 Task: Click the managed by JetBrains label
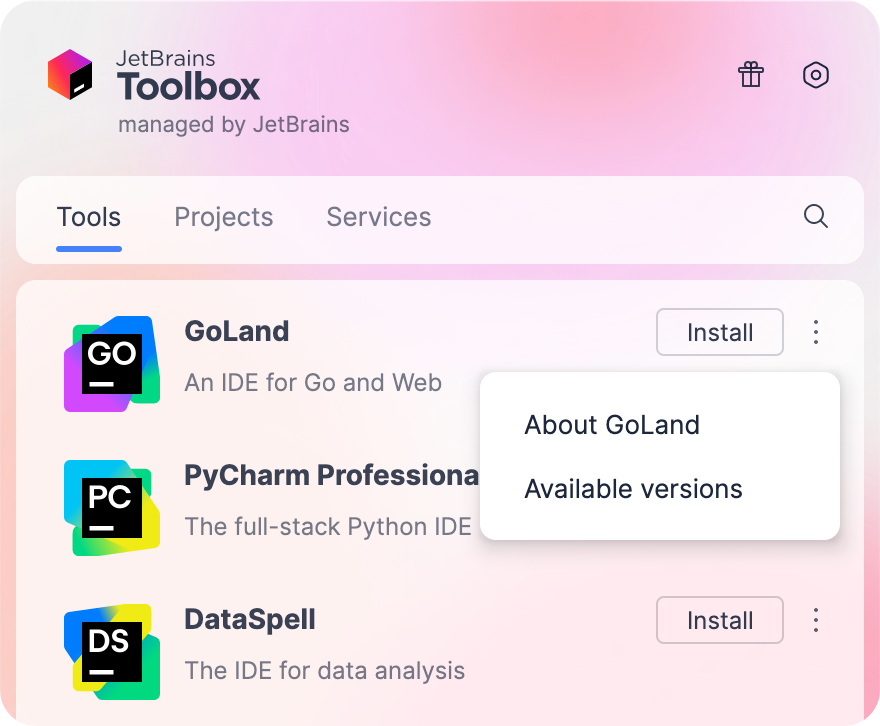234,124
